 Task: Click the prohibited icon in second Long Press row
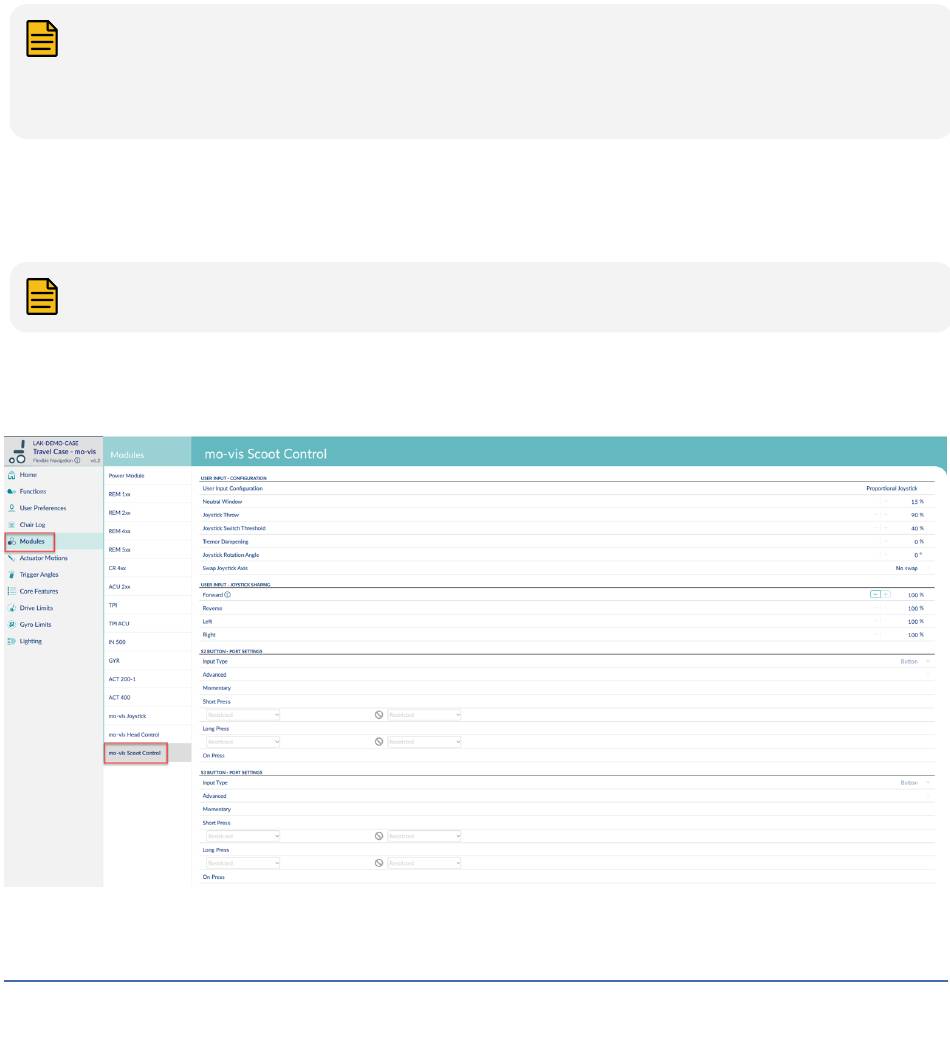pyautogui.click(x=379, y=863)
